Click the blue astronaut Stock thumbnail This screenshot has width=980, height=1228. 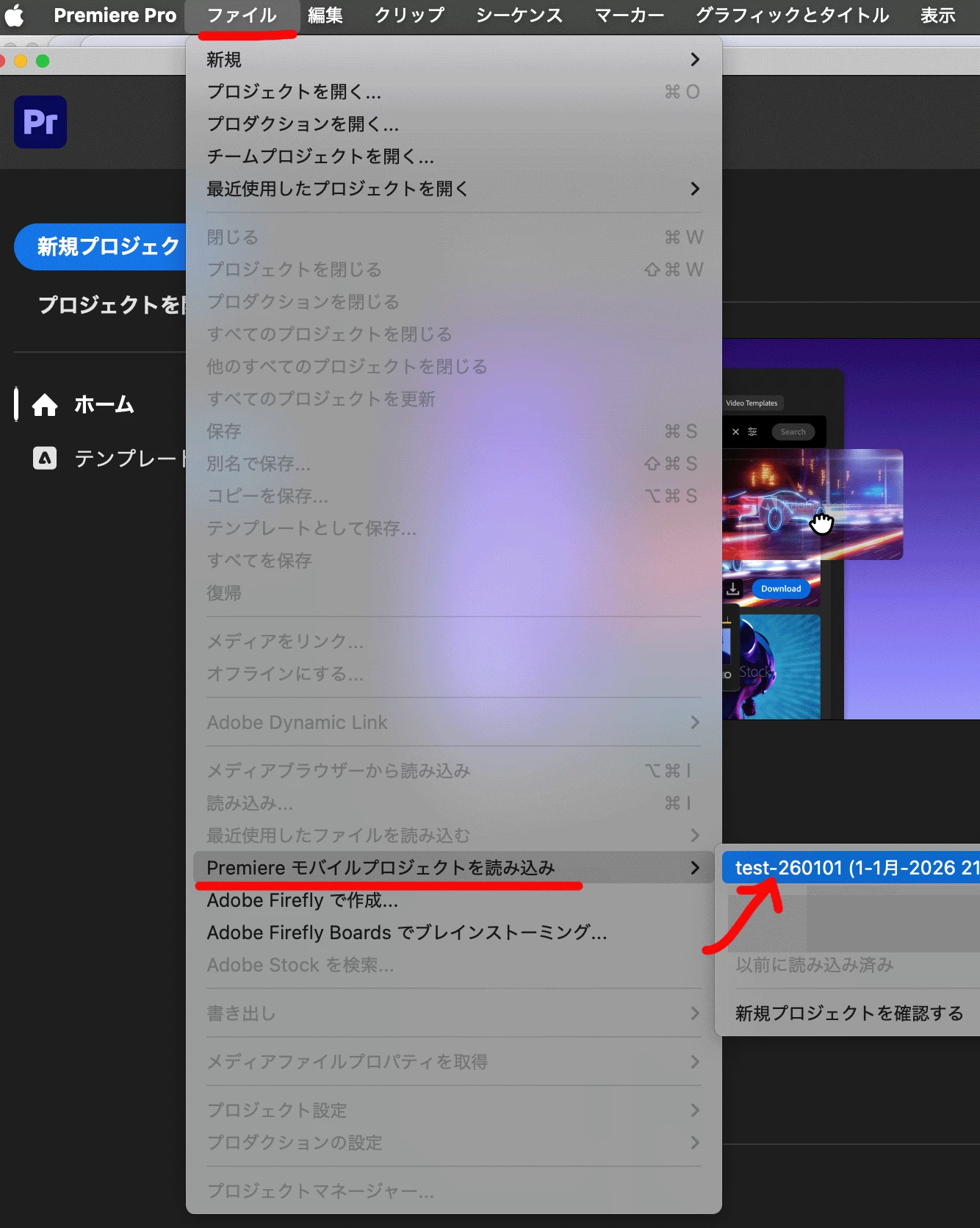[x=771, y=667]
